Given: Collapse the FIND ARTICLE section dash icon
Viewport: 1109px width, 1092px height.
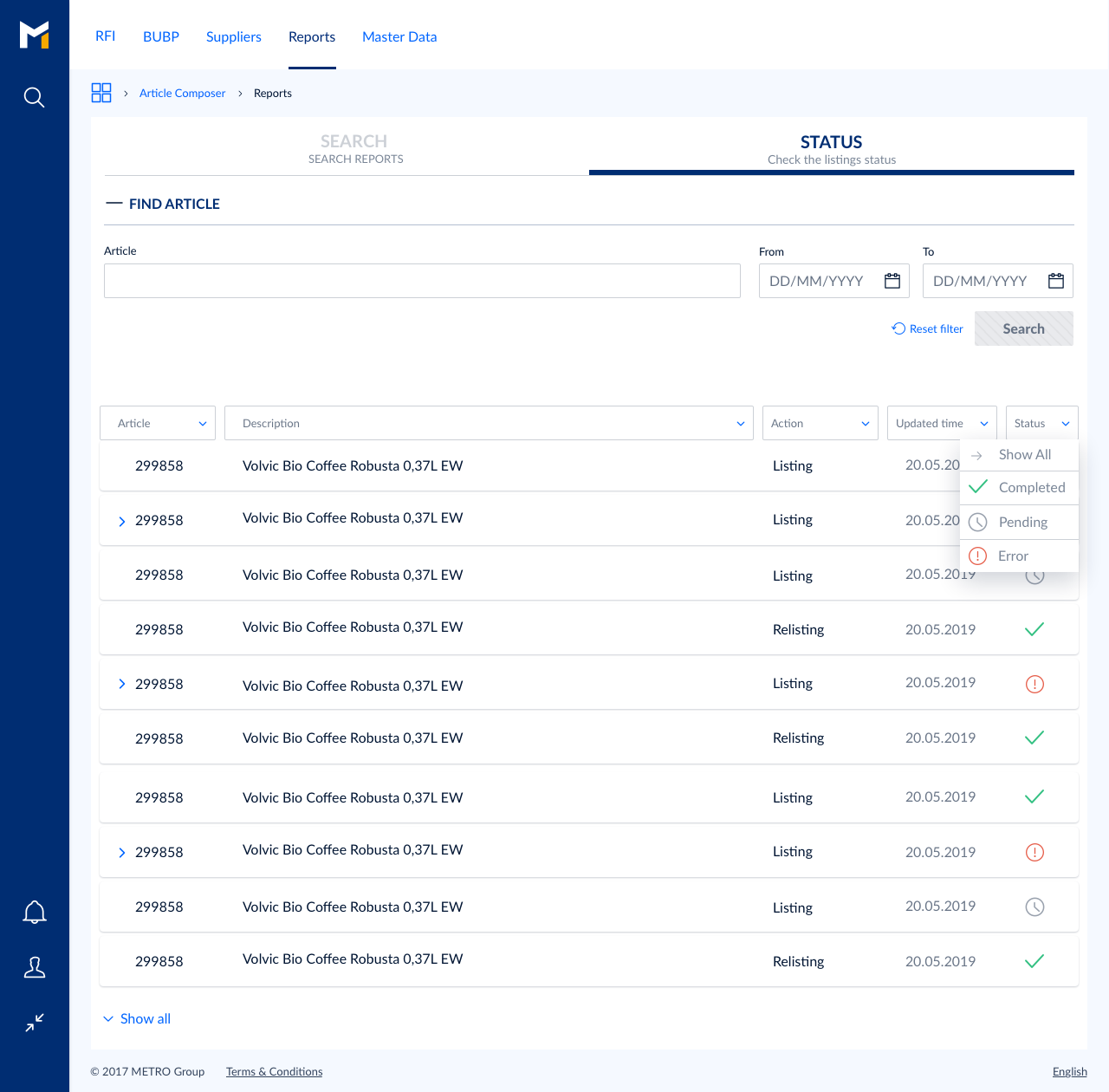Looking at the screenshot, I should click(x=113, y=203).
